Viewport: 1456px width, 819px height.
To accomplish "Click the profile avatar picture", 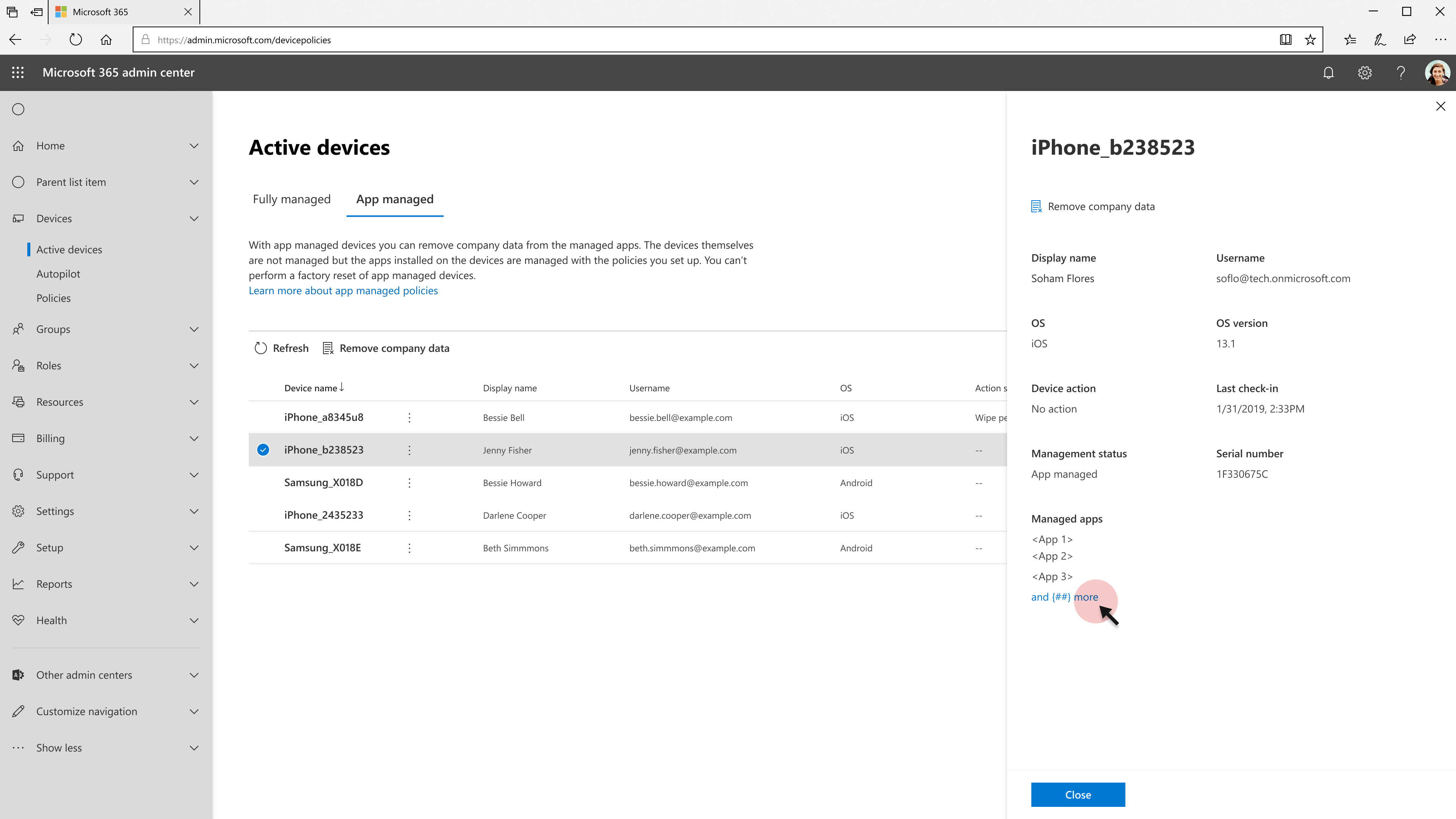I will 1437,72.
